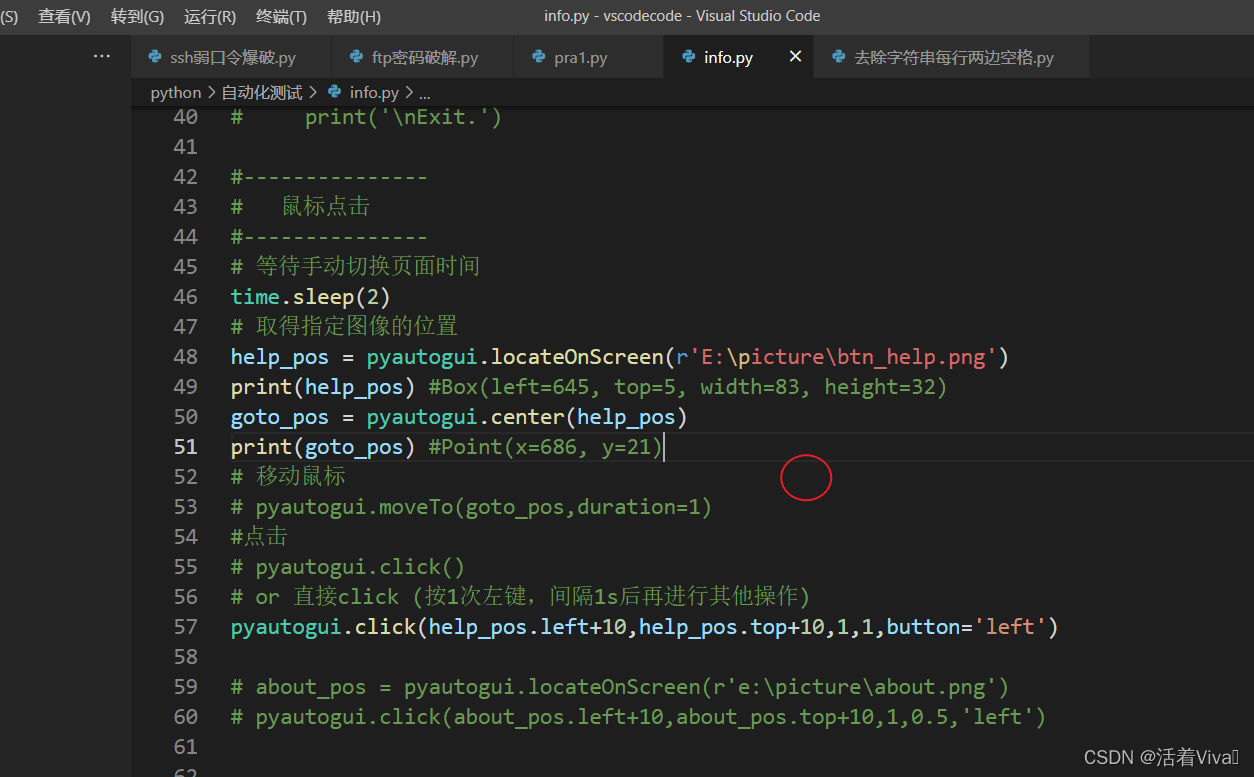
Task: Click the # or 直接click comment
Action: click(x=520, y=596)
